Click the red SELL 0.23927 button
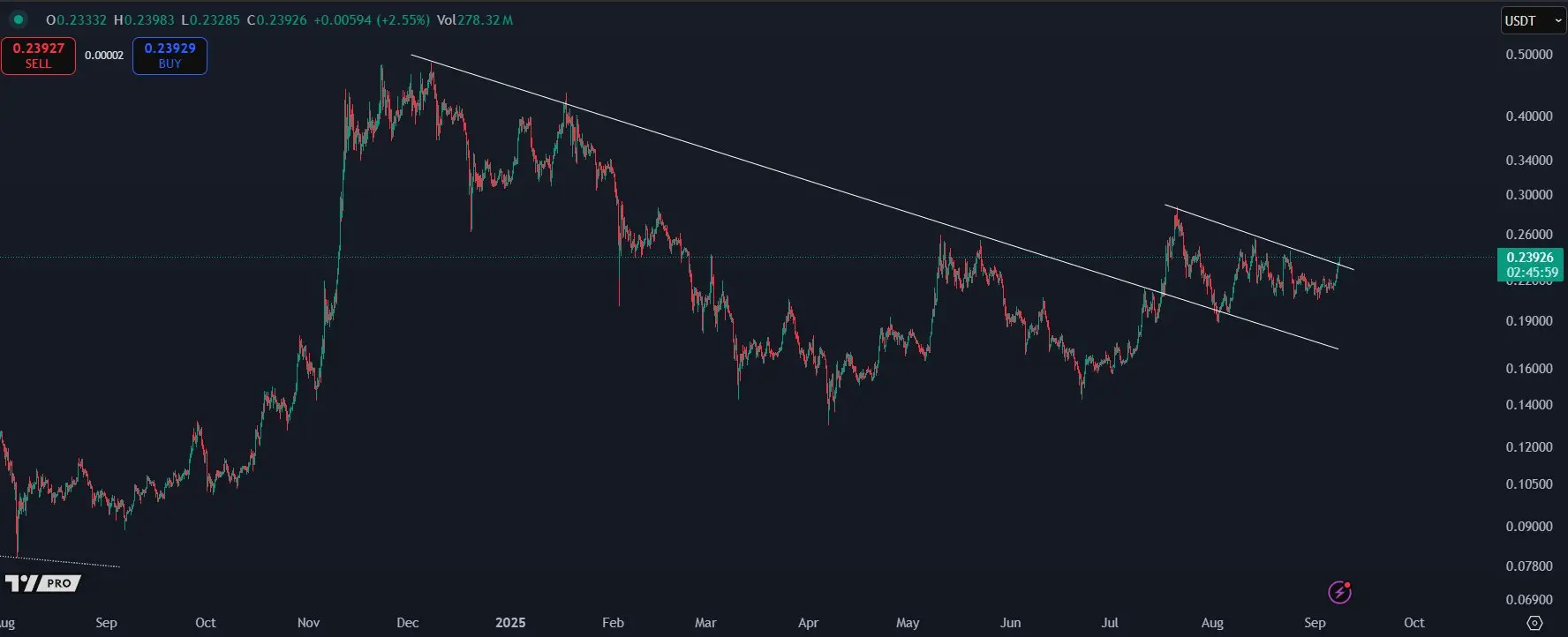The height and width of the screenshot is (637, 1568). (x=38, y=56)
